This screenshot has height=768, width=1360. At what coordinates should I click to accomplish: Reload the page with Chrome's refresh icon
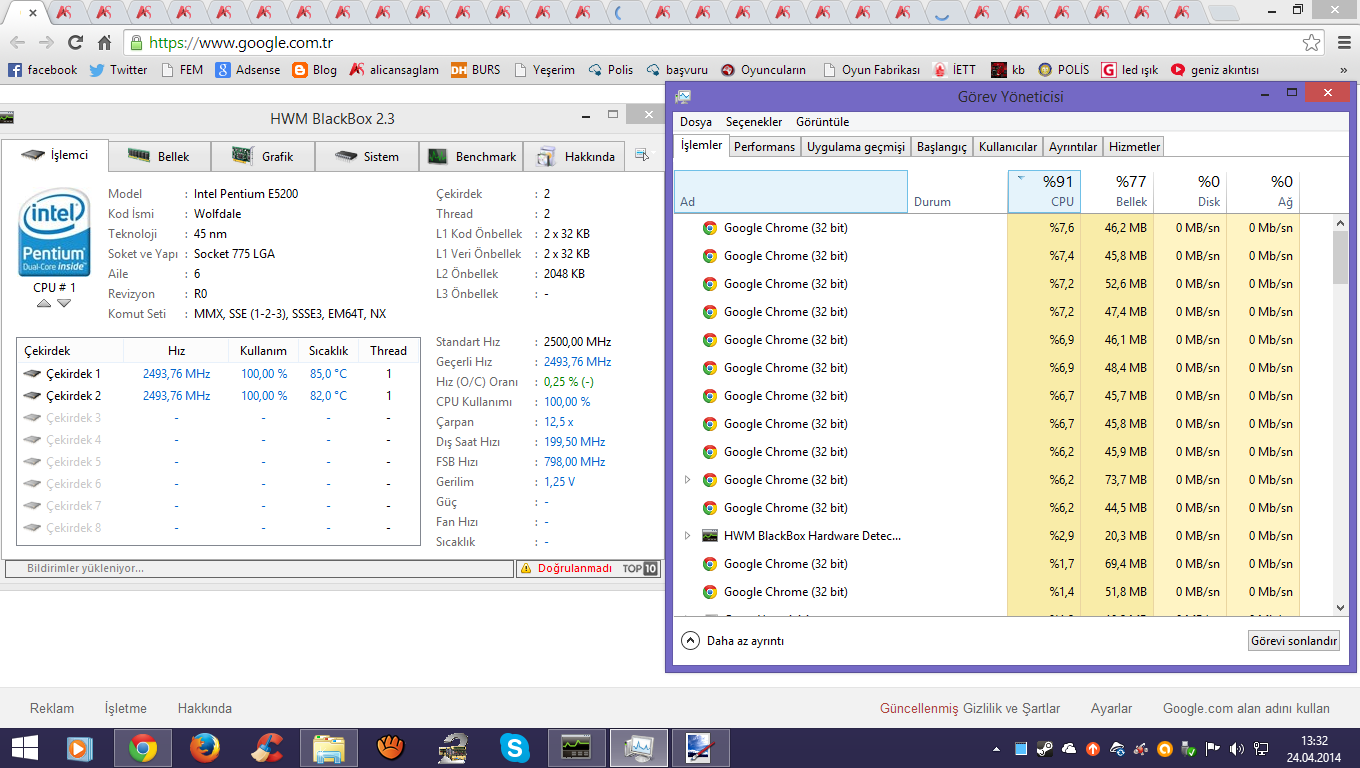click(75, 43)
